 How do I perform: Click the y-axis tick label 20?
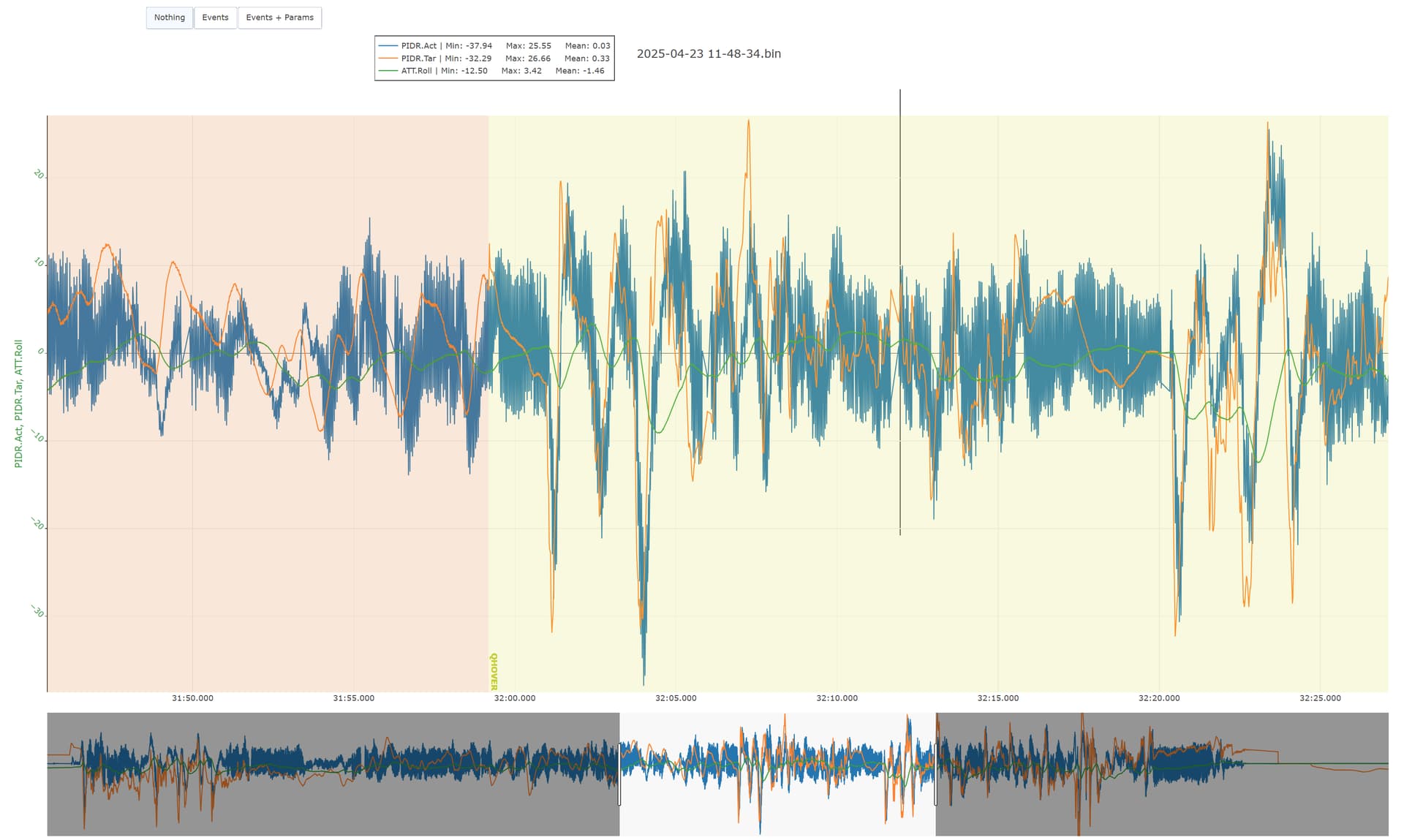pos(39,175)
